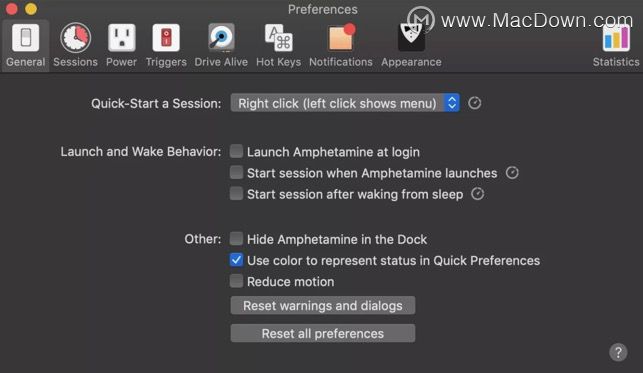Select the General tab
643x373 pixels.
[25, 45]
